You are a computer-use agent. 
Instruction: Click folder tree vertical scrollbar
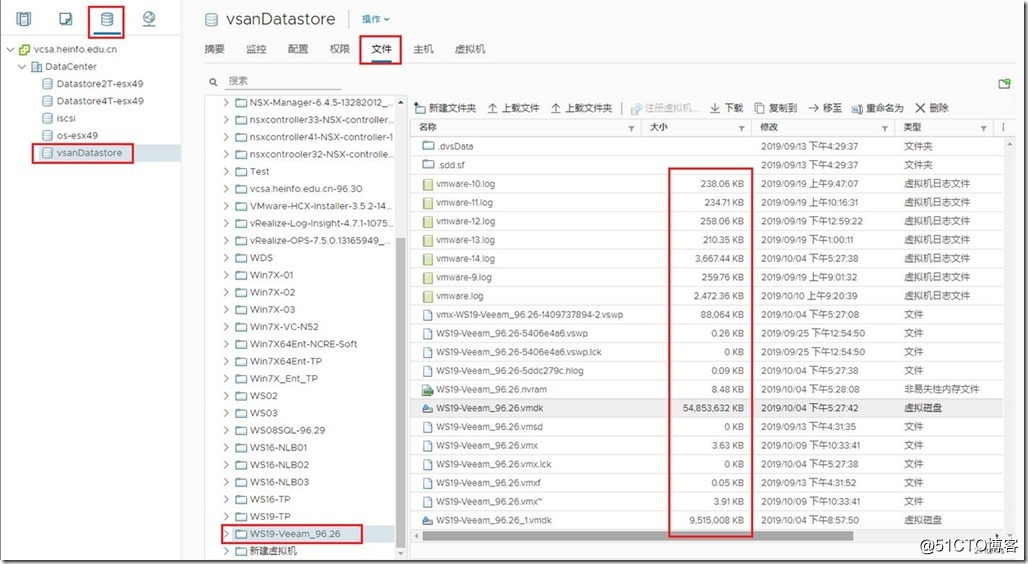[x=401, y=393]
